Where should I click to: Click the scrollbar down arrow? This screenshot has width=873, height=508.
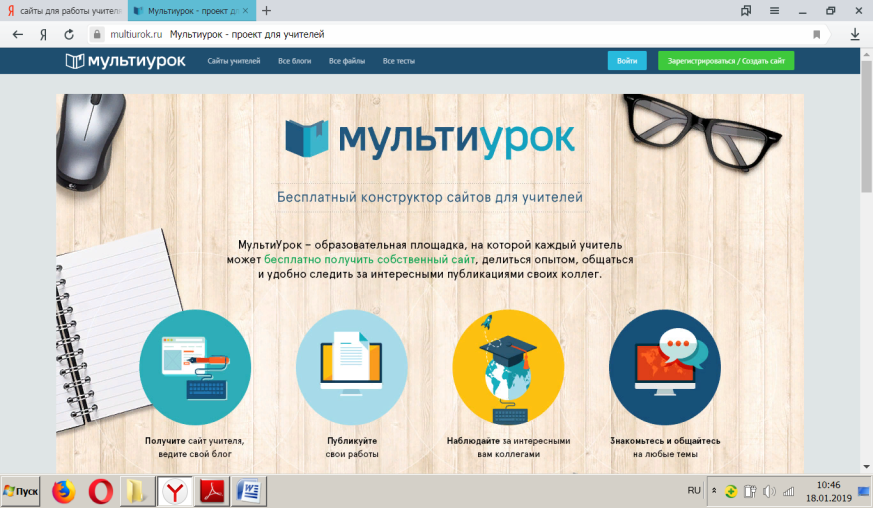pos(867,467)
